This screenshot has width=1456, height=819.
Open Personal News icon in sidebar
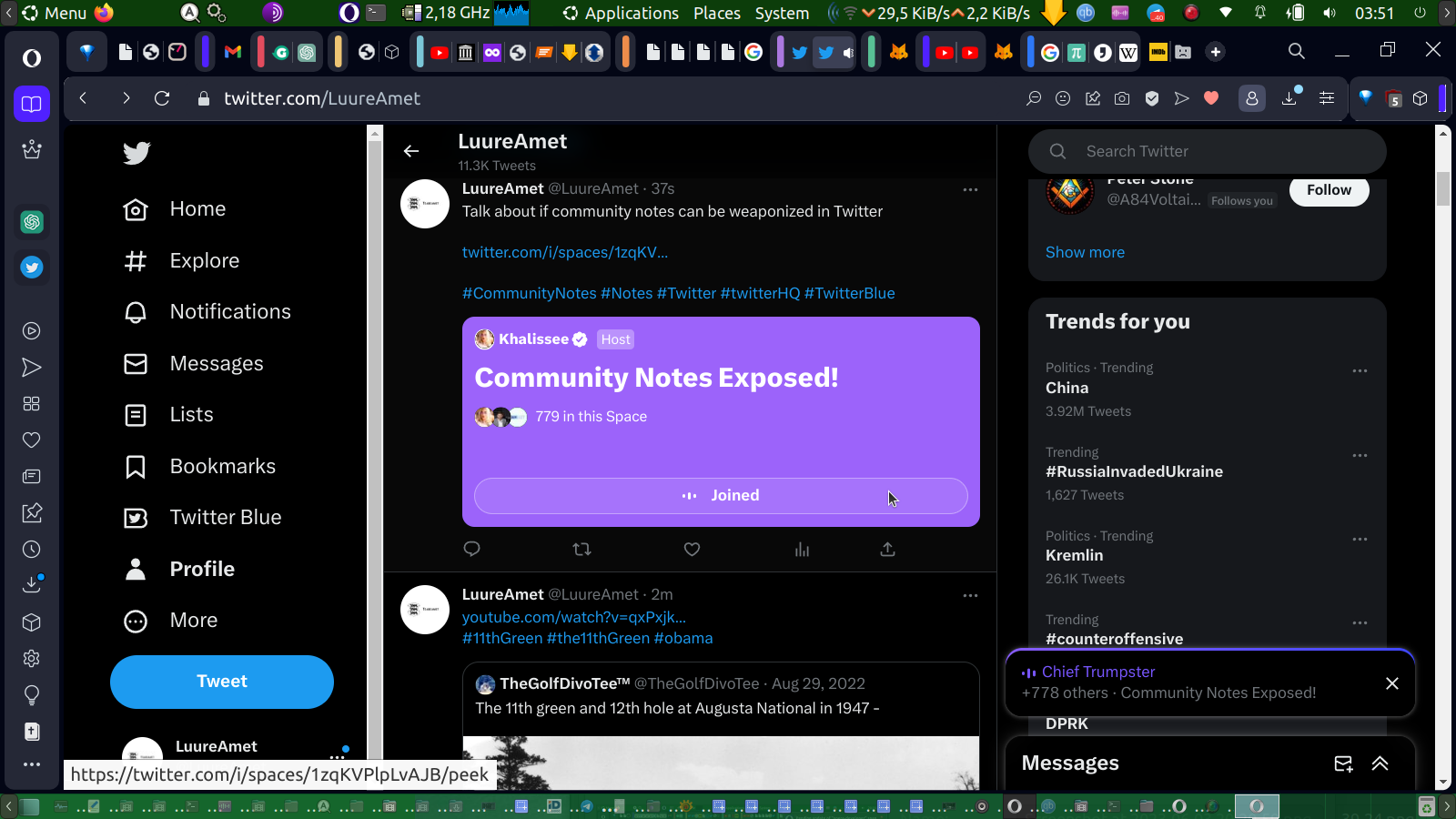(32, 477)
